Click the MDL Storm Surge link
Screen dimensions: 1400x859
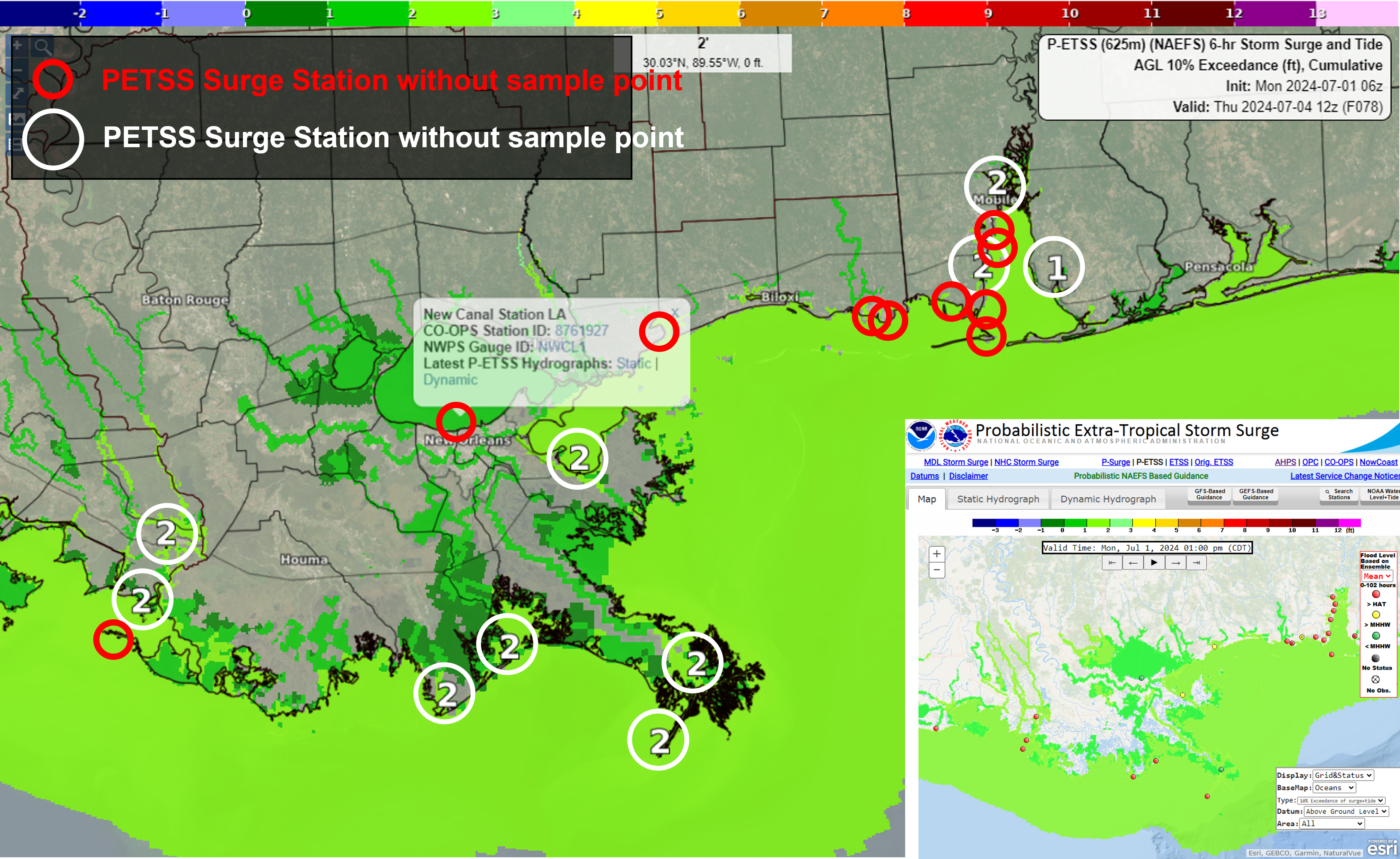click(955, 462)
